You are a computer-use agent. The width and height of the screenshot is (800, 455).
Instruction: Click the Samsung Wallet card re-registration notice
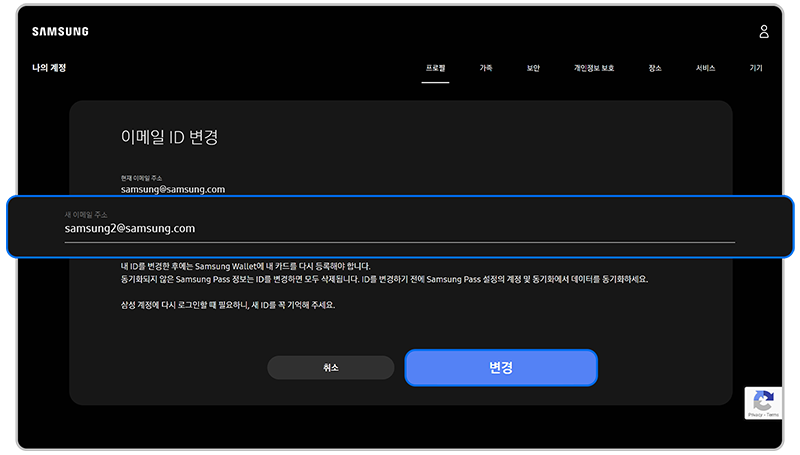pos(245,266)
